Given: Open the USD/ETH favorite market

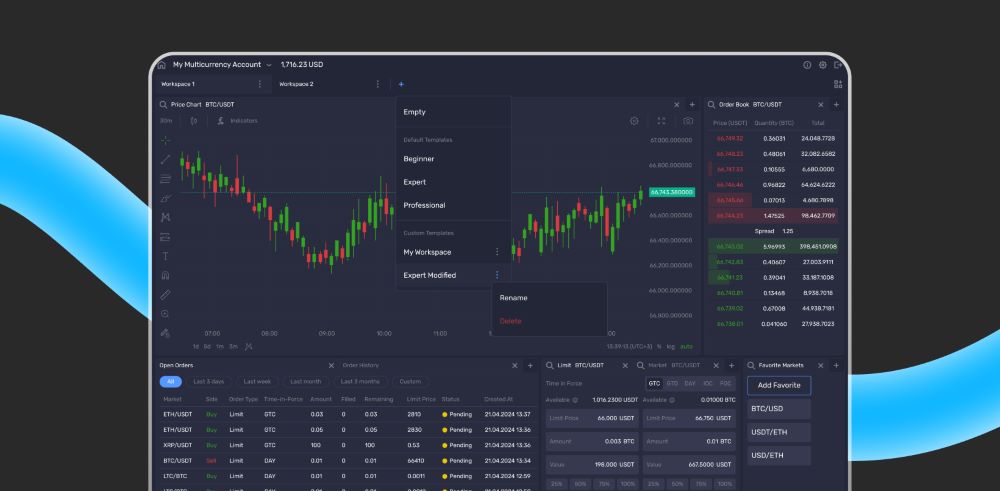Looking at the screenshot, I should [779, 456].
